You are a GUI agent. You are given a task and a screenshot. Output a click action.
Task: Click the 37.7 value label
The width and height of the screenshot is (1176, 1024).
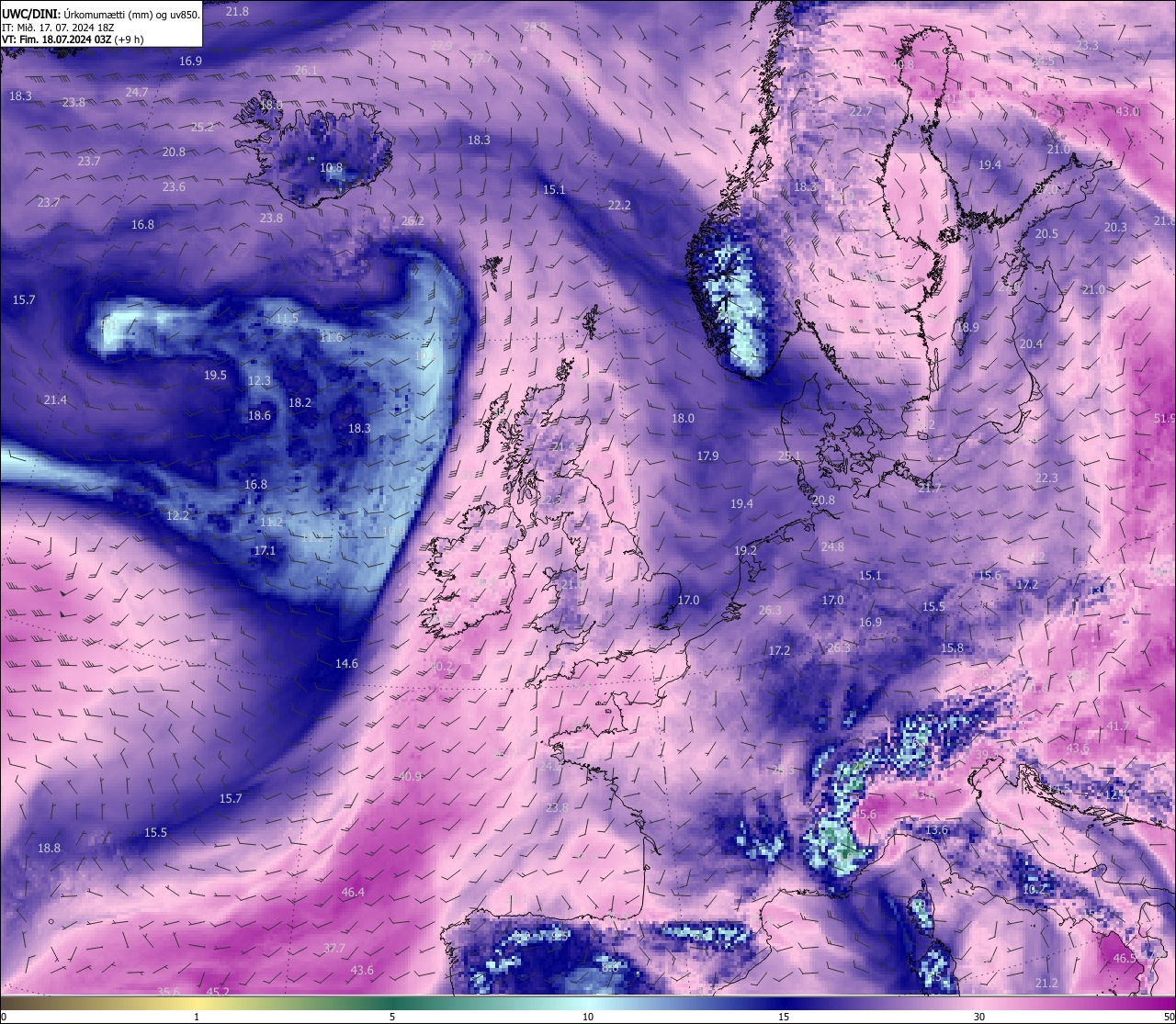(x=334, y=948)
